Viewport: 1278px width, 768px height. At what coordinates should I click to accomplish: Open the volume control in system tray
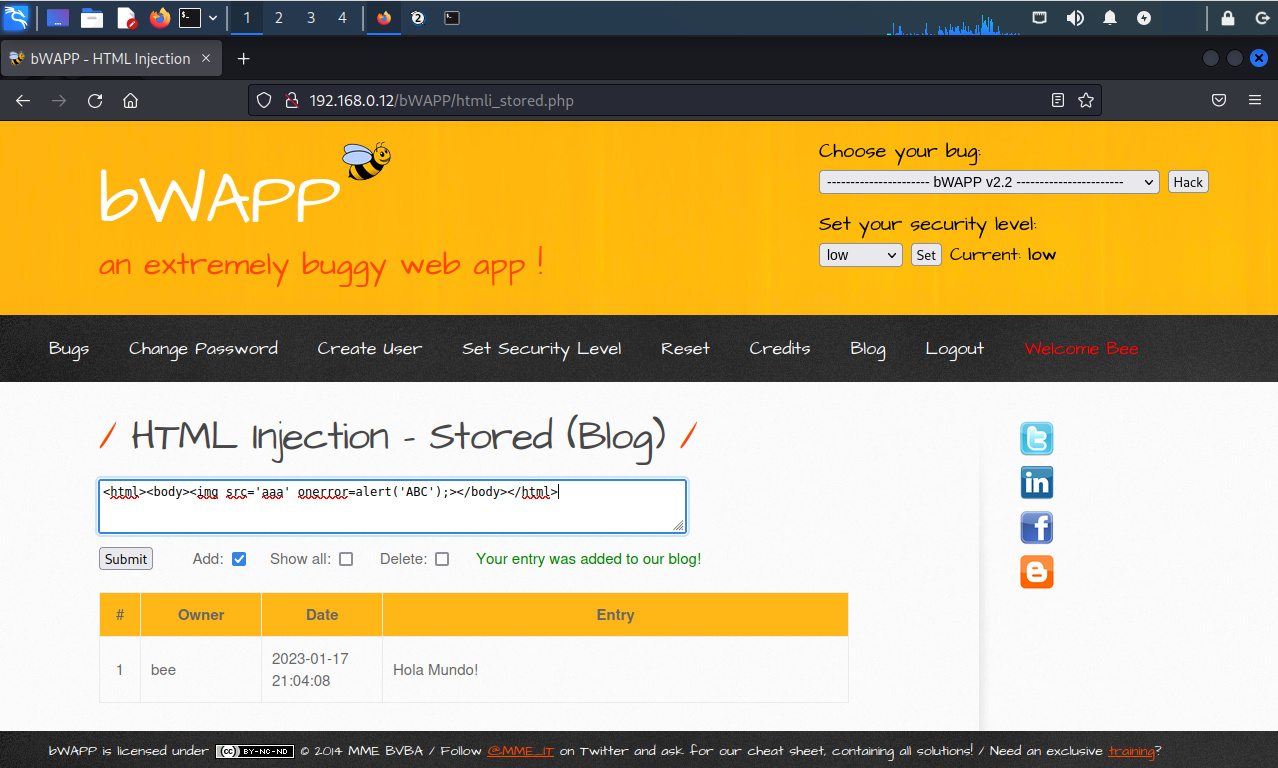click(1075, 18)
